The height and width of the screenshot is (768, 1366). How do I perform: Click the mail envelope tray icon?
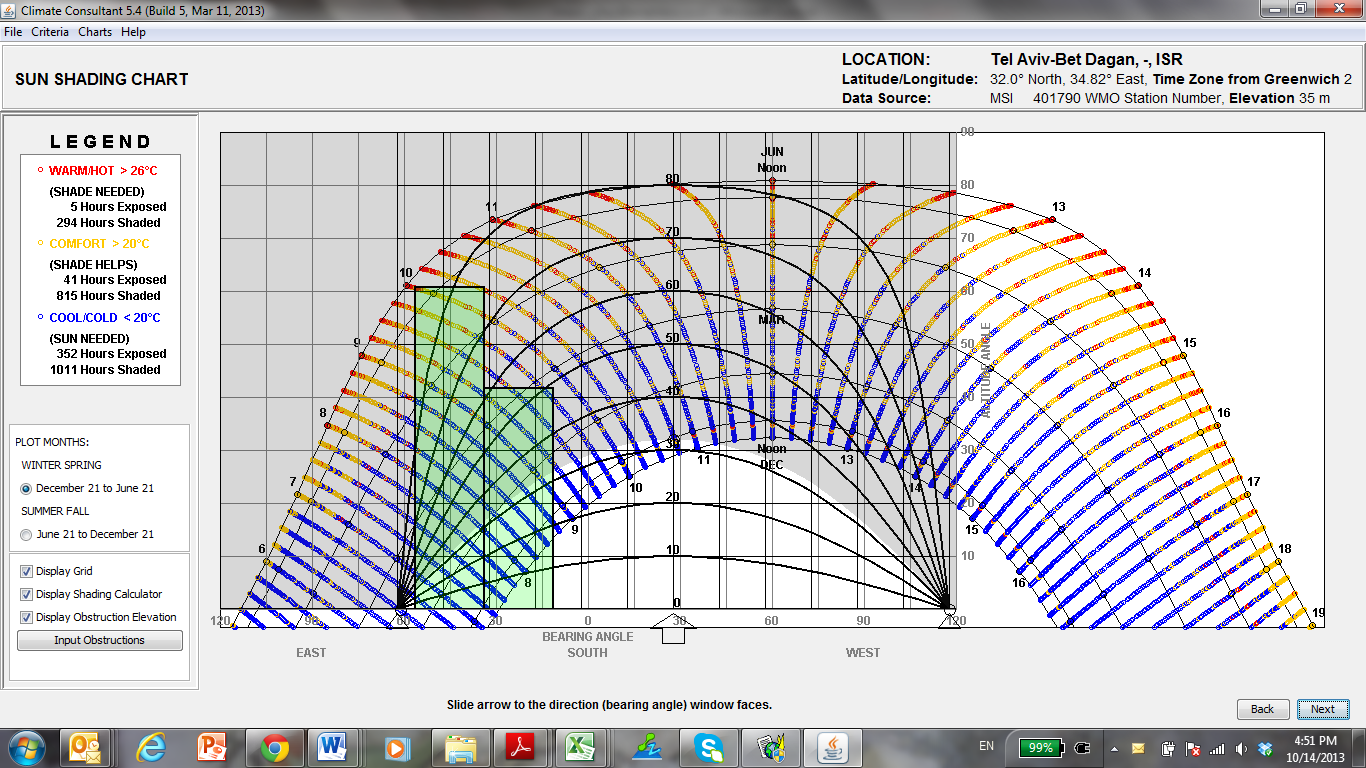[x=1138, y=748]
